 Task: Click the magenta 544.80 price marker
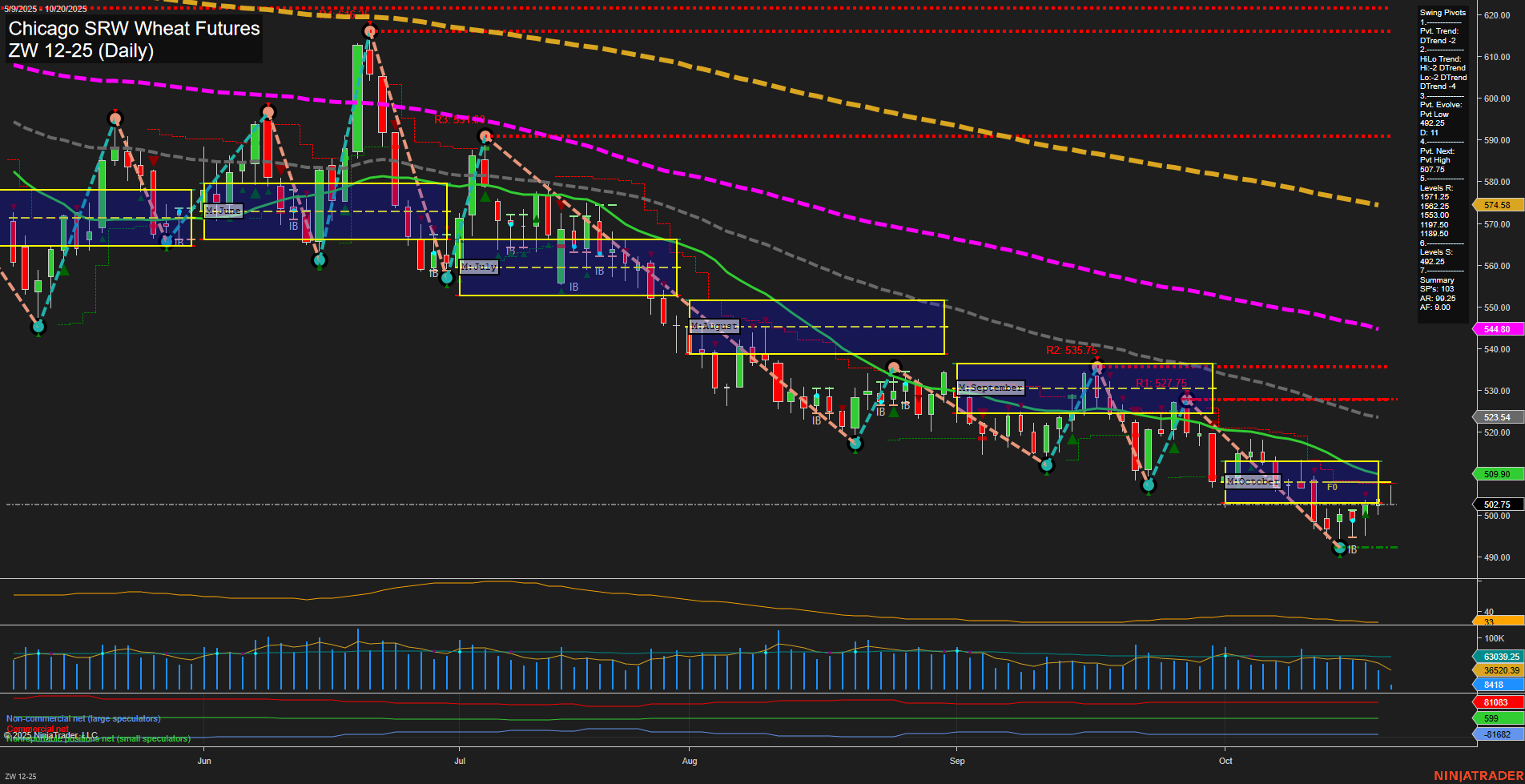[x=1496, y=329]
